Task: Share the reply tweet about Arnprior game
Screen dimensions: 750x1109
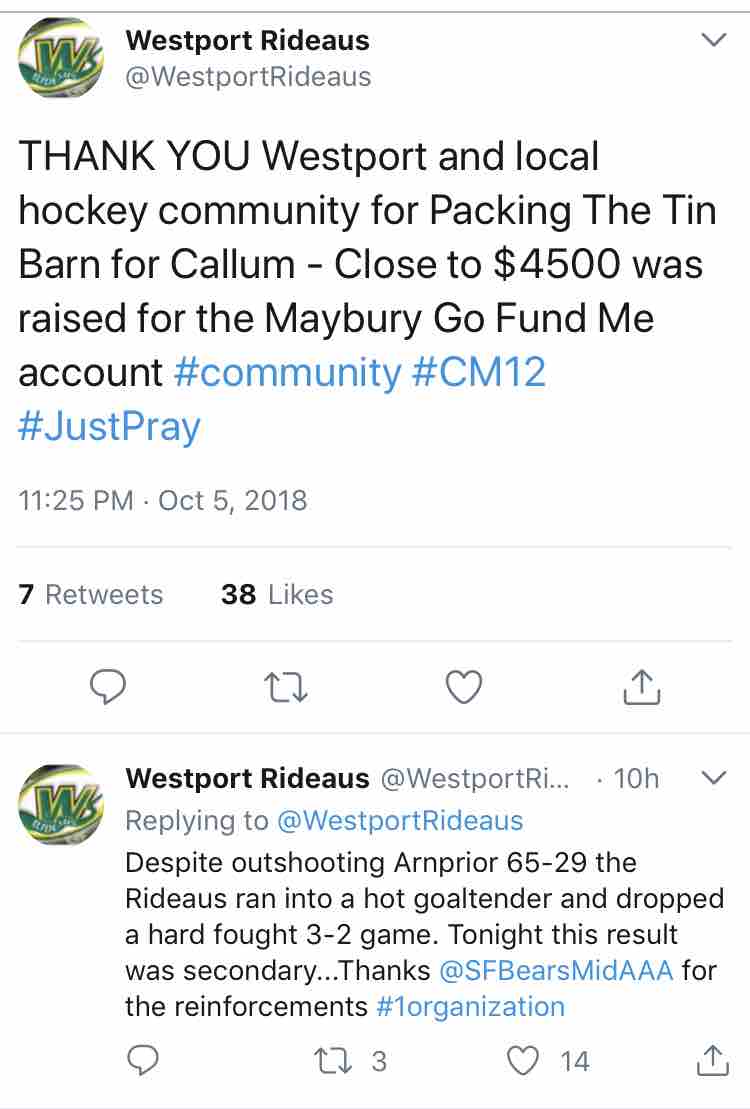Action: coord(712,1060)
